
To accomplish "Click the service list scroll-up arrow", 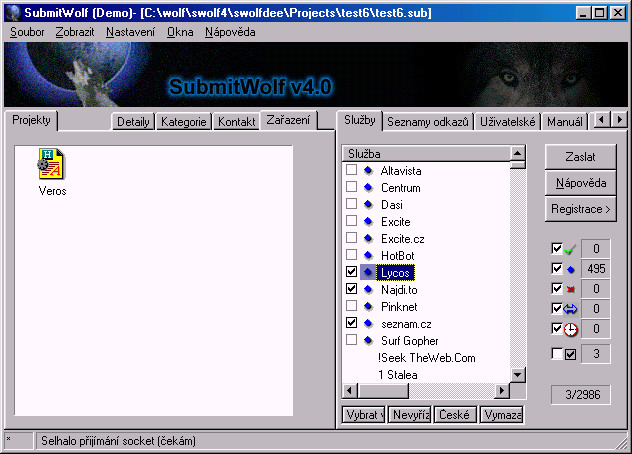I will tap(518, 153).
